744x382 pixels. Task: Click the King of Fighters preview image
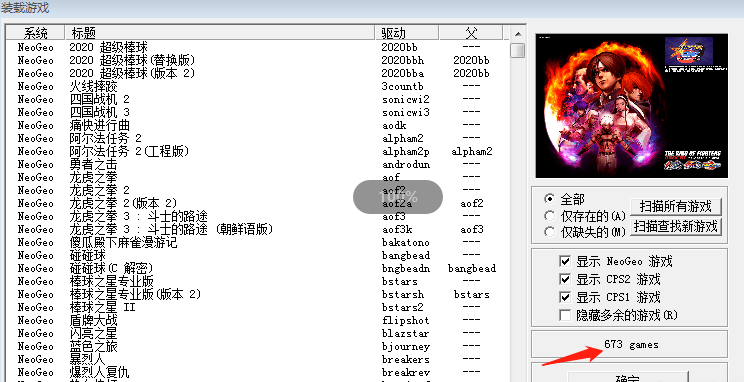(x=632, y=105)
